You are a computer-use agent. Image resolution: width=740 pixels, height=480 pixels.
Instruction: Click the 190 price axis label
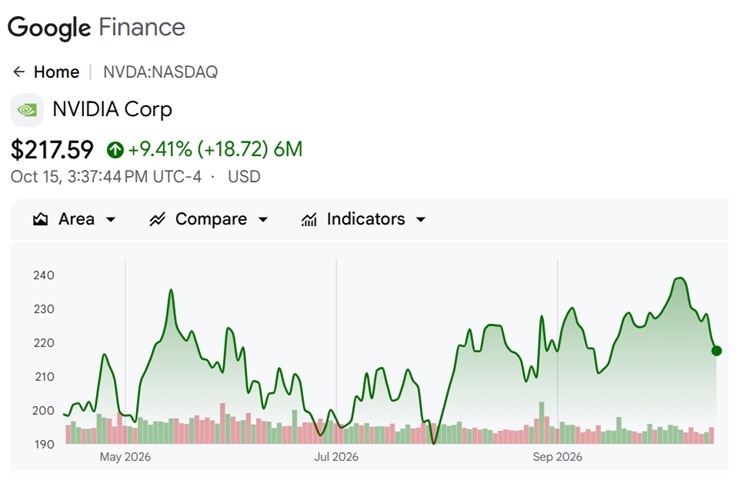click(43, 444)
